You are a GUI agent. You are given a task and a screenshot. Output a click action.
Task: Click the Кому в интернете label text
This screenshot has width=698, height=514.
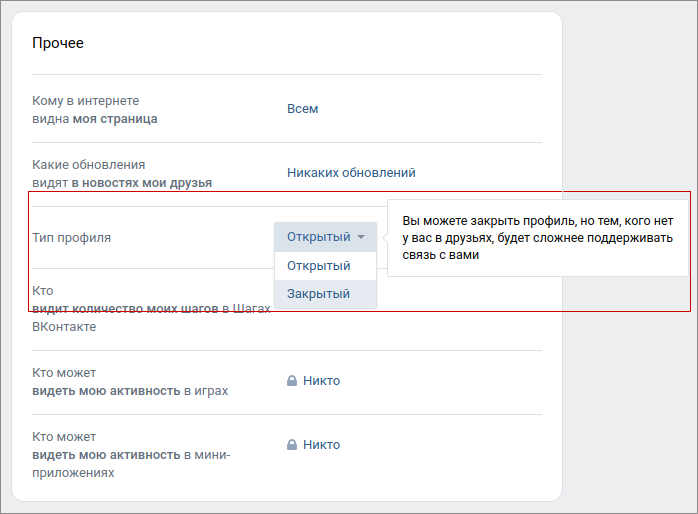[85, 101]
